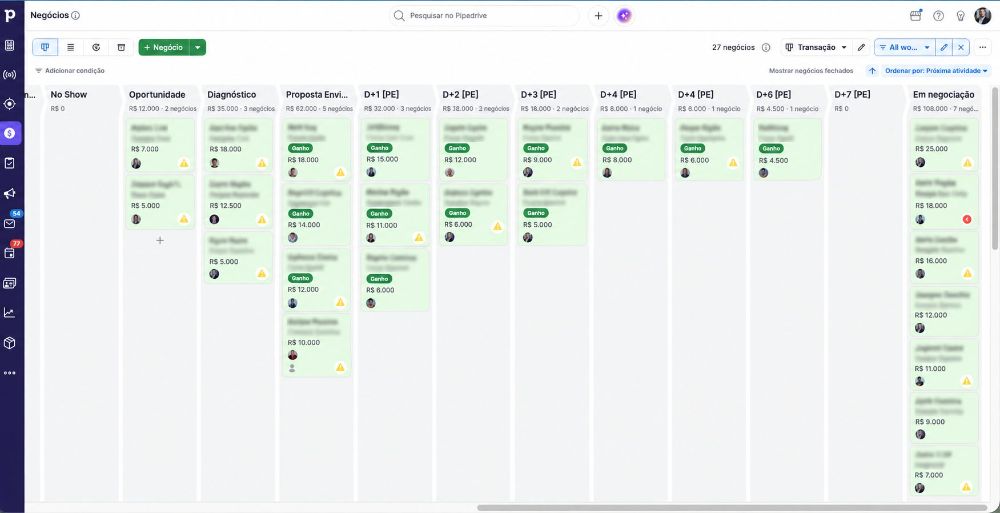This screenshot has width=1000, height=513.
Task: Click info icon next to Negócios title
Action: click(x=76, y=15)
